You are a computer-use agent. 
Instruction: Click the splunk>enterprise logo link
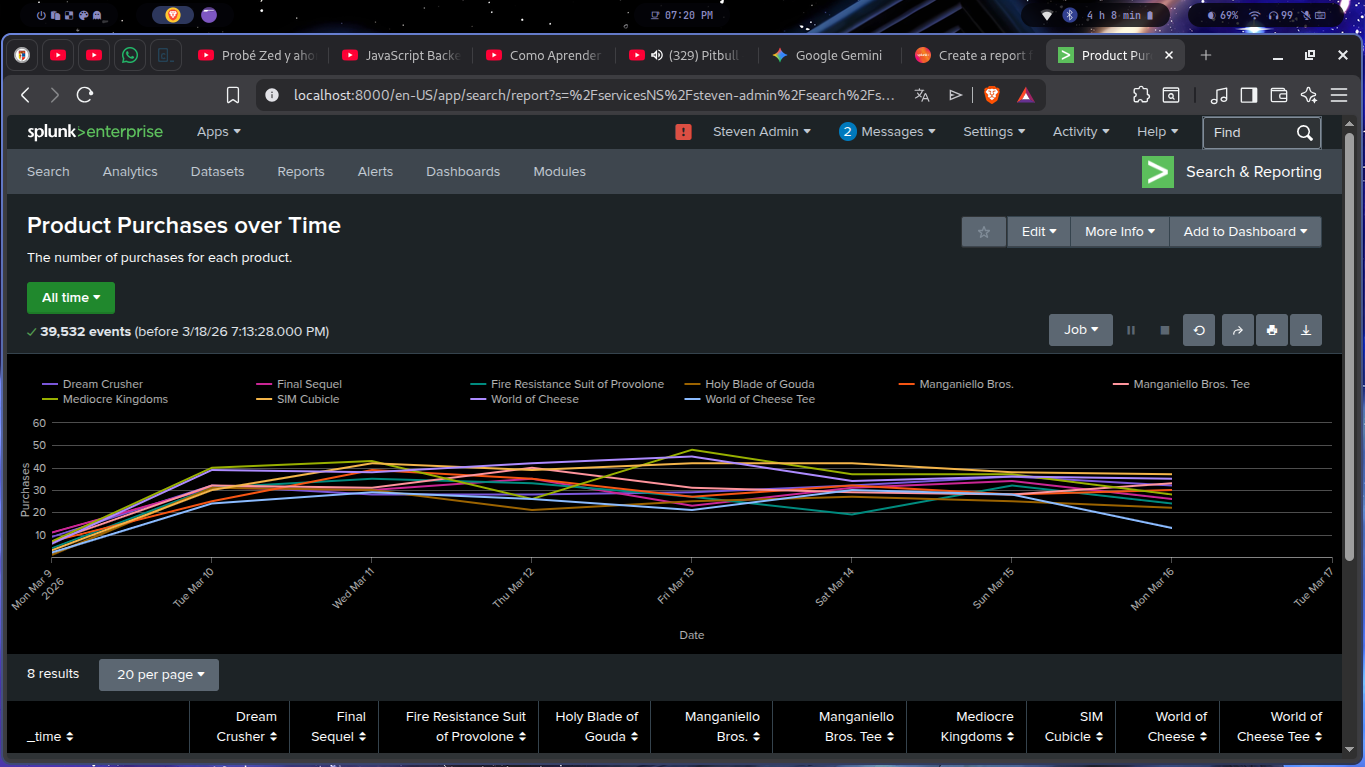pyautogui.click(x=95, y=132)
